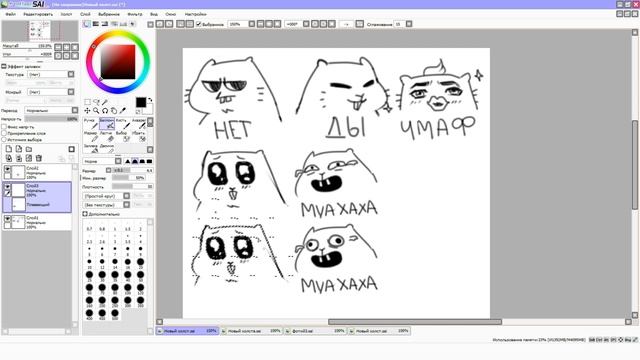
Task: Open the Сглаживание stabilizer dropdown
Action: (x=409, y=24)
